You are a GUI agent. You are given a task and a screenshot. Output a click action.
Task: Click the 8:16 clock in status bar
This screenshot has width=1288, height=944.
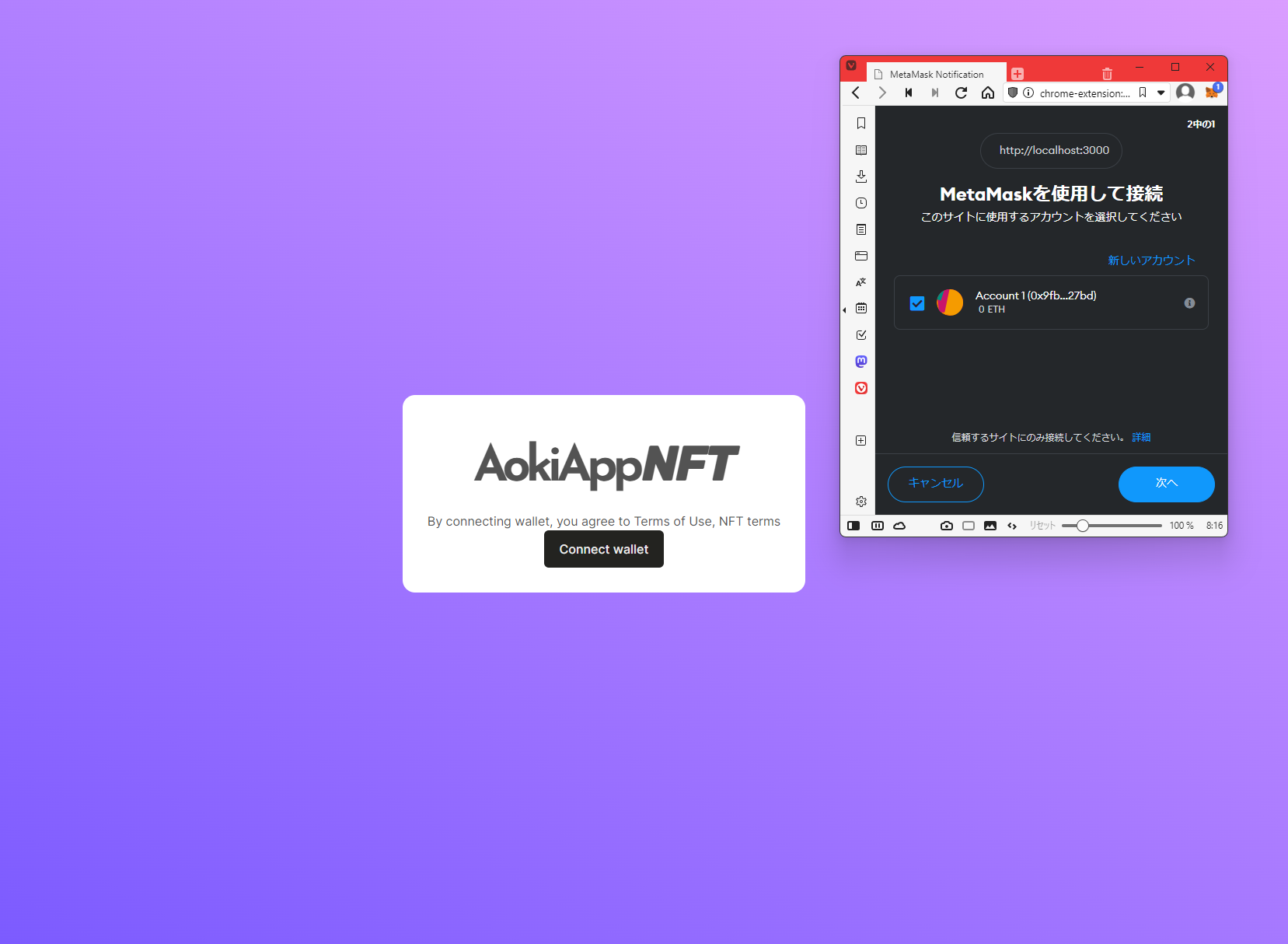pyautogui.click(x=1214, y=526)
